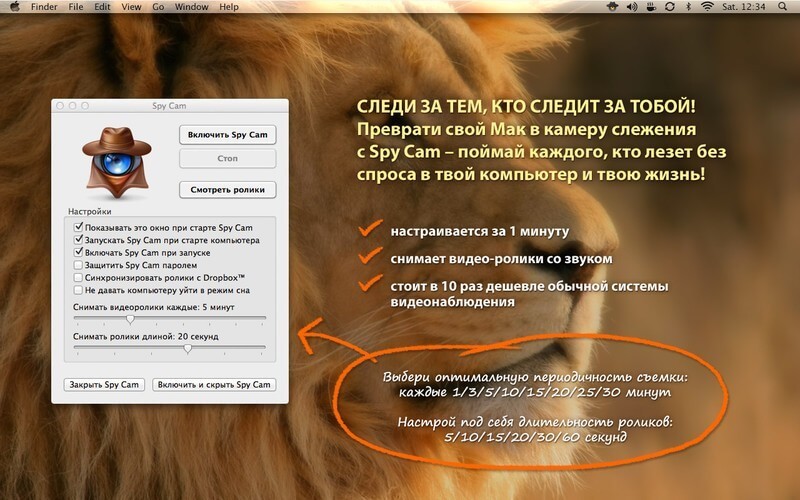Viewport: 800px width, 500px height.
Task: Click the Spy Cam window title
Action: (169, 106)
